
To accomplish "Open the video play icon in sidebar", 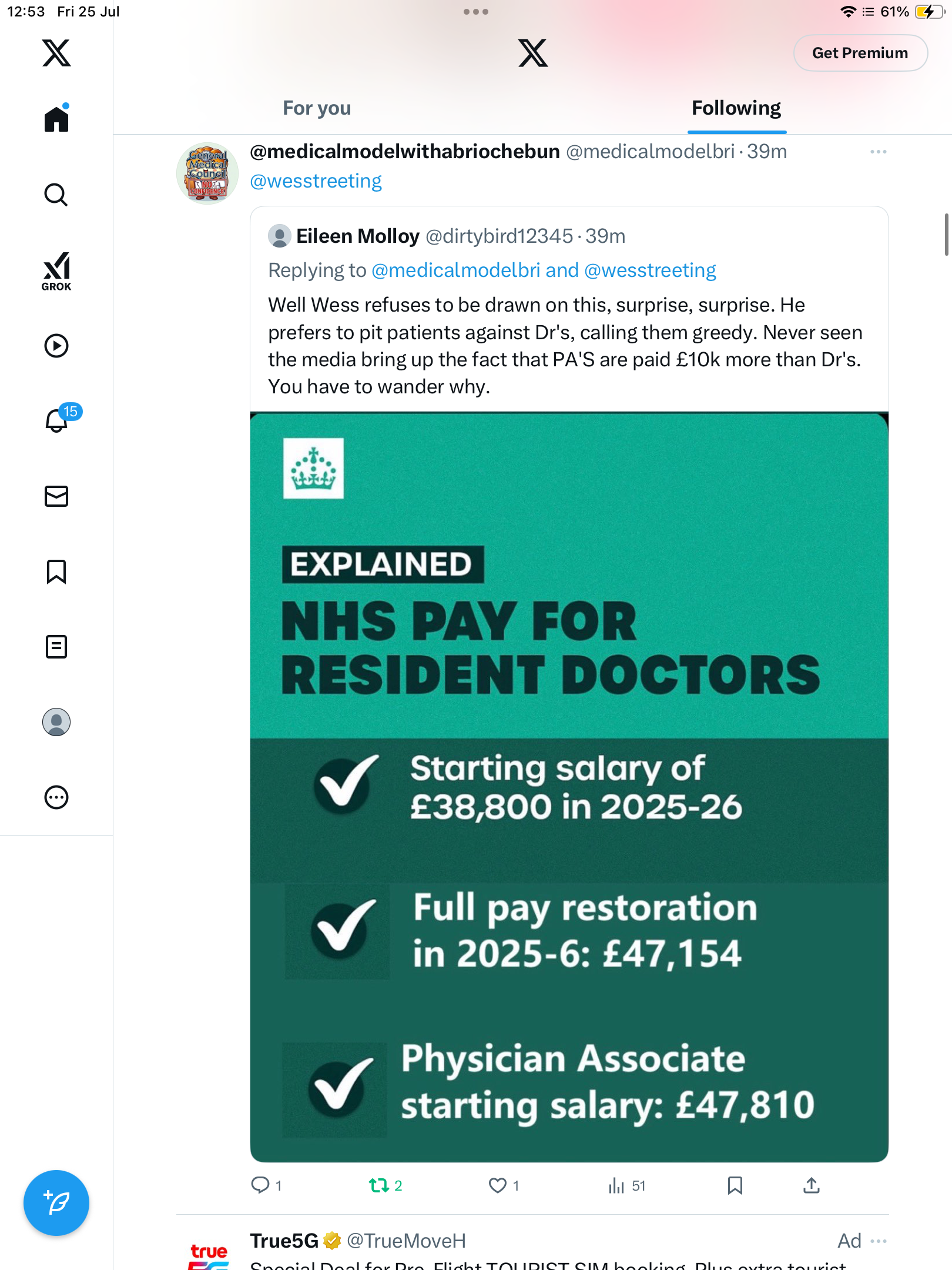I will point(56,346).
